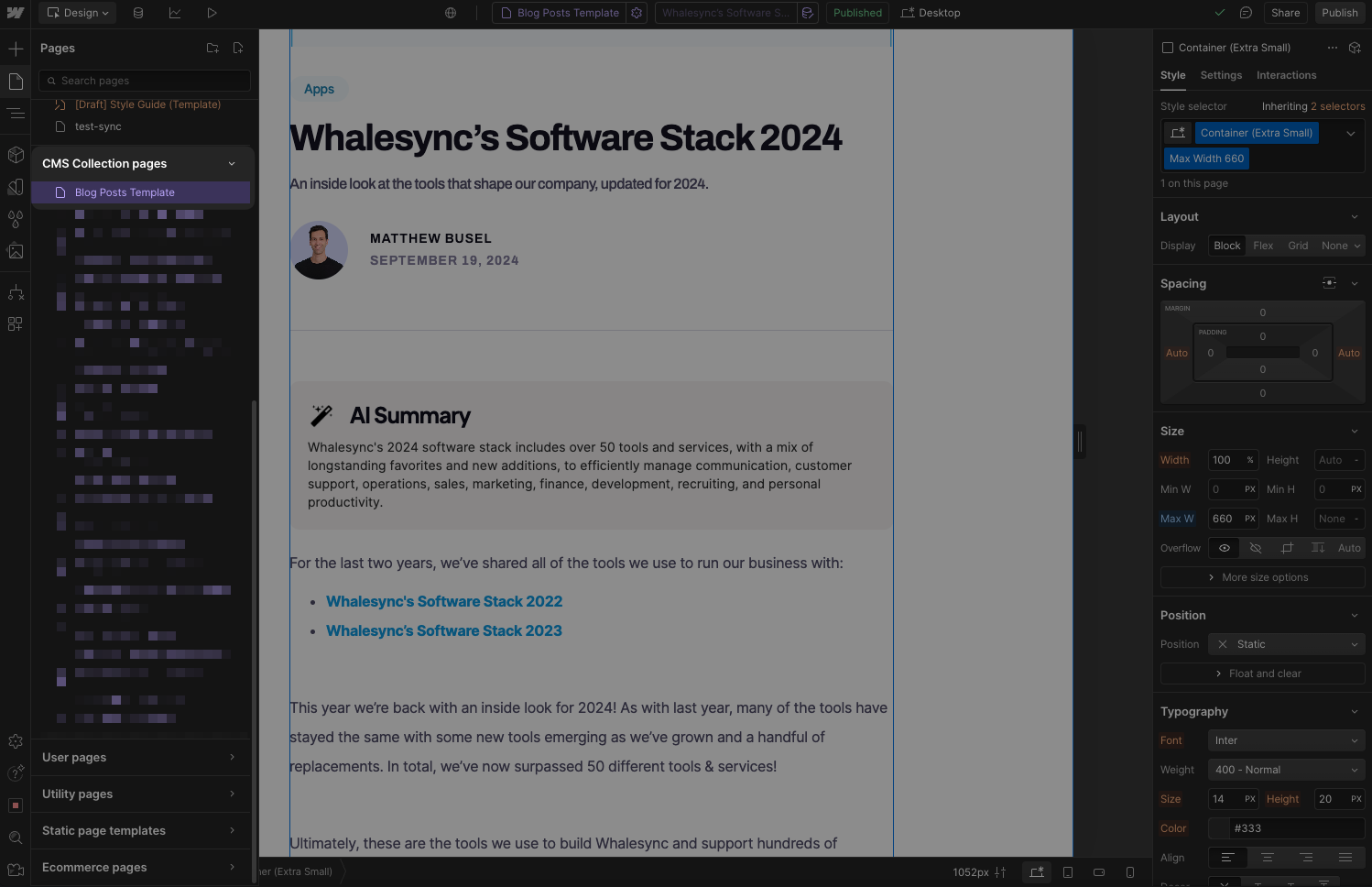This screenshot has width=1372, height=887.
Task: Open the [Draft] Style Guide (Template) page
Action: coord(147,104)
